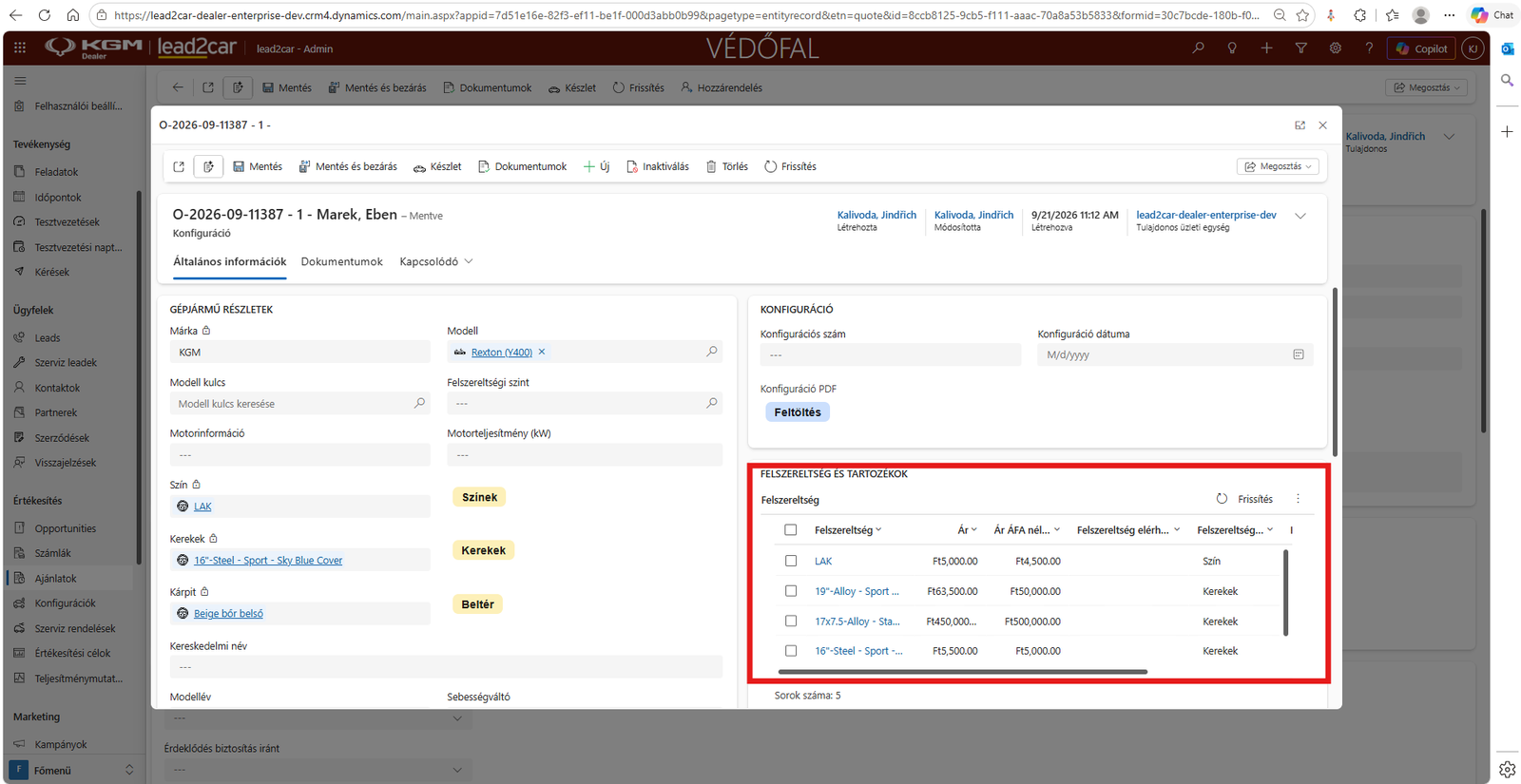
Task: Click the plus quick-create icon in header
Action: tap(1266, 48)
